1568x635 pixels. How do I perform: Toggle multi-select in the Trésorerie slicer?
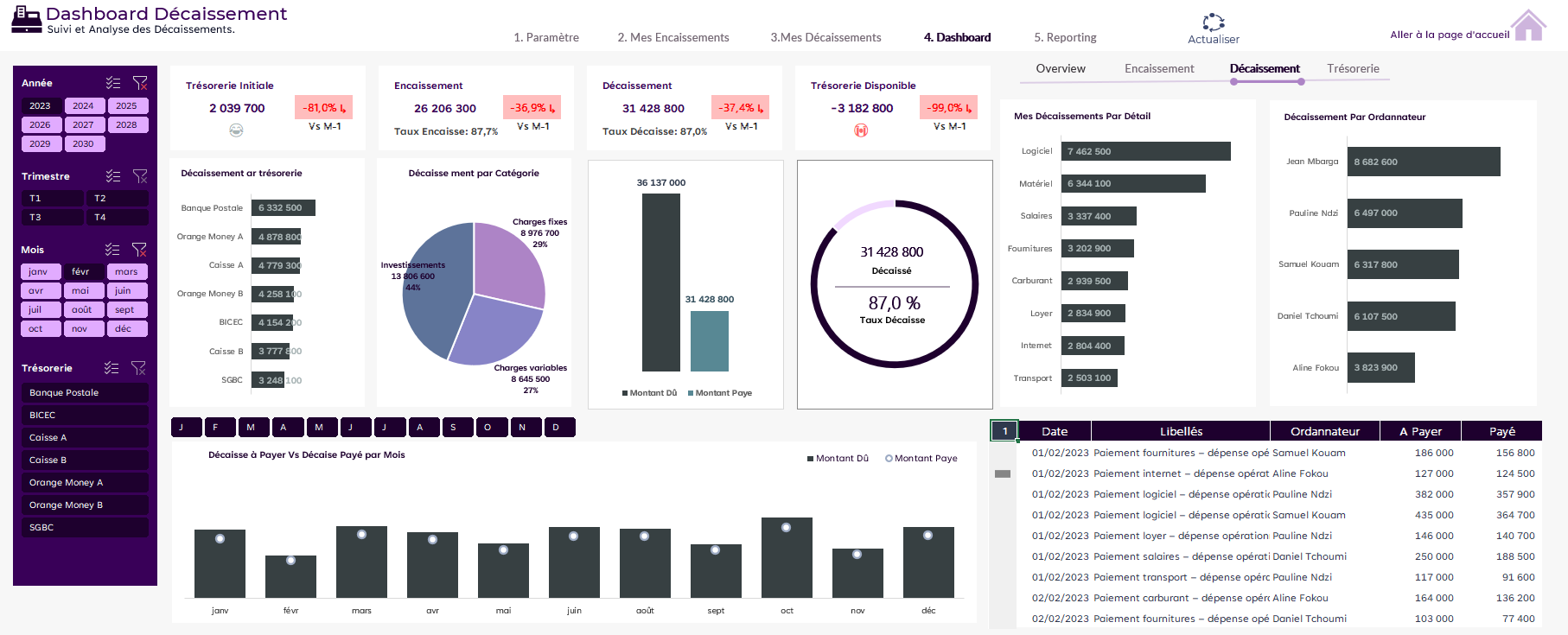point(112,368)
